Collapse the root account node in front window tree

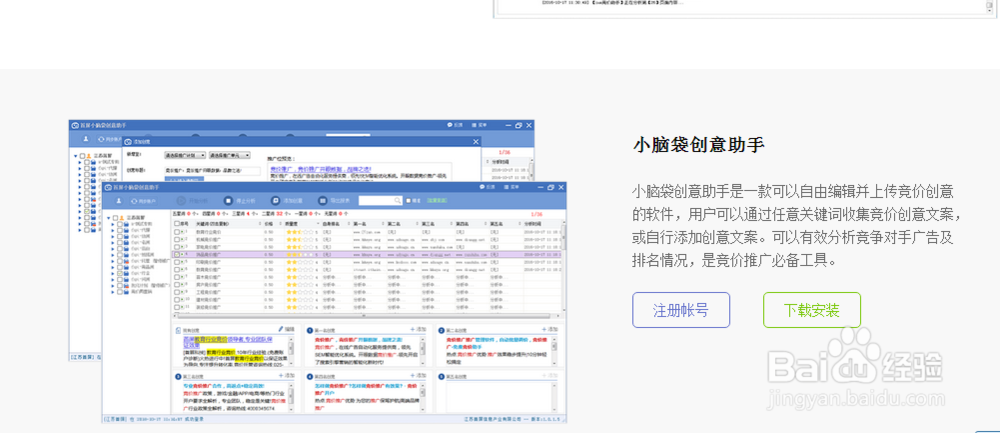coord(109,217)
